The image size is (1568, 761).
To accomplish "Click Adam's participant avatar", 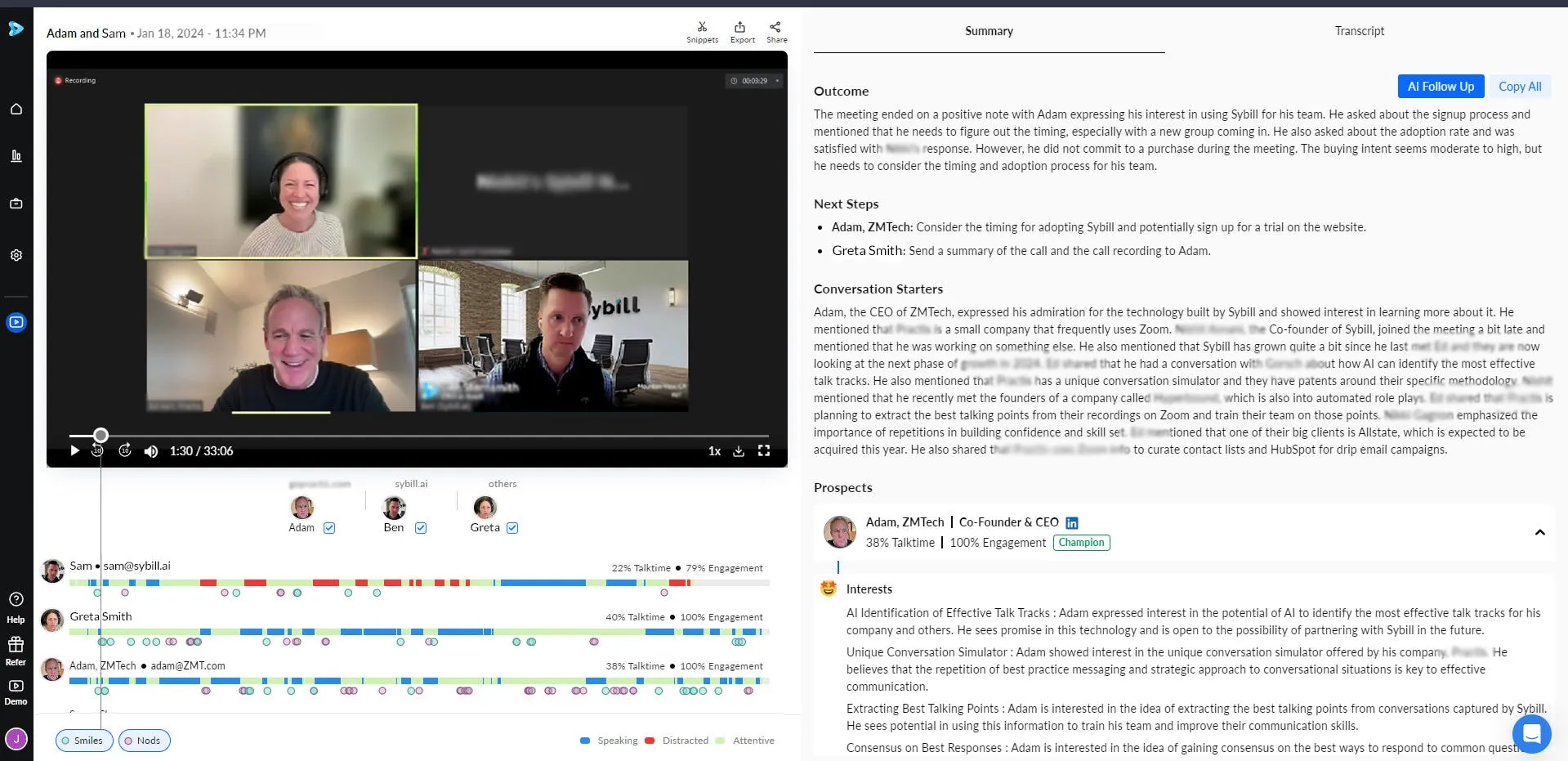I will (x=302, y=508).
